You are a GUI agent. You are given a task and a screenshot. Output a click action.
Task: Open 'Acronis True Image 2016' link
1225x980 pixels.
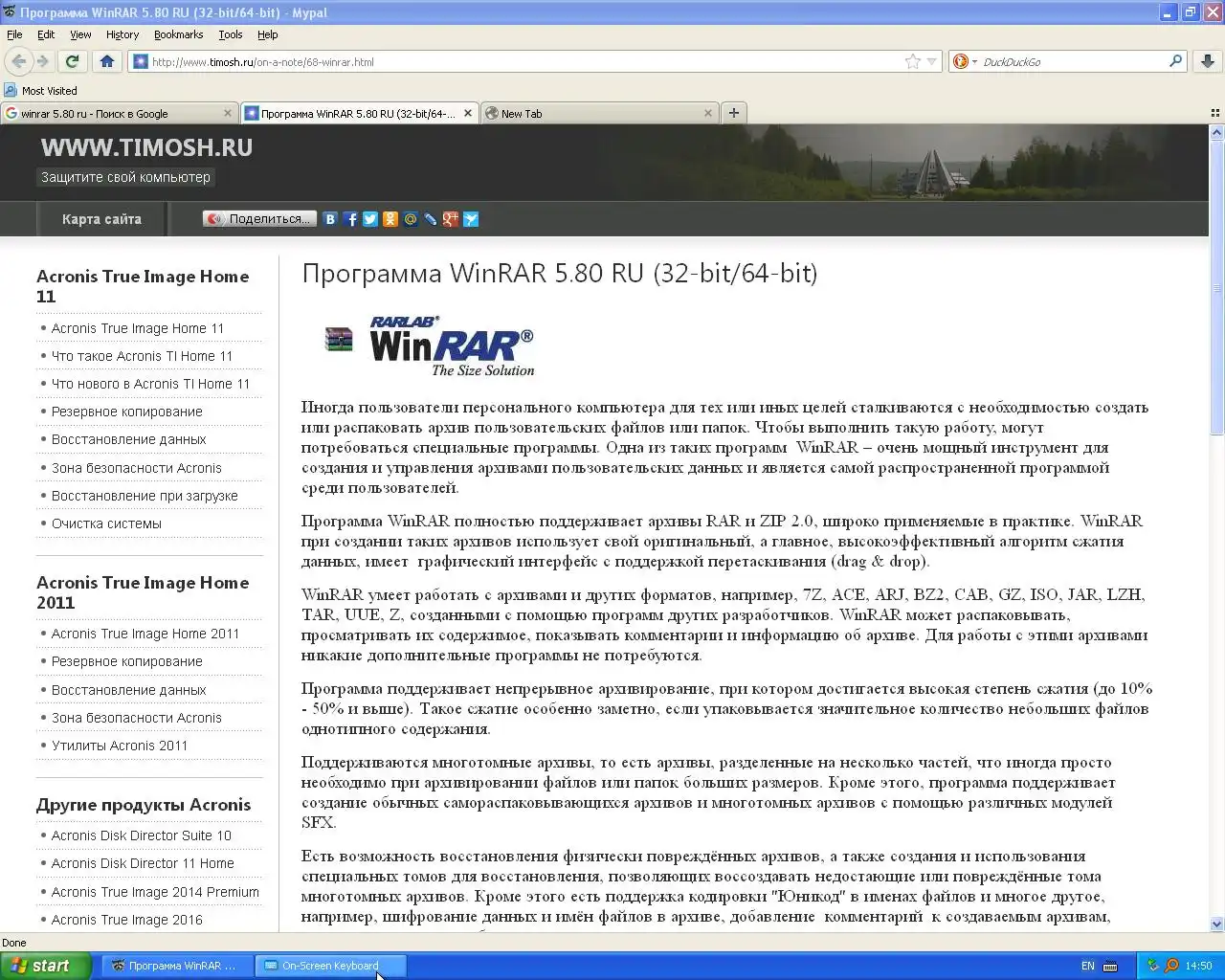(127, 920)
